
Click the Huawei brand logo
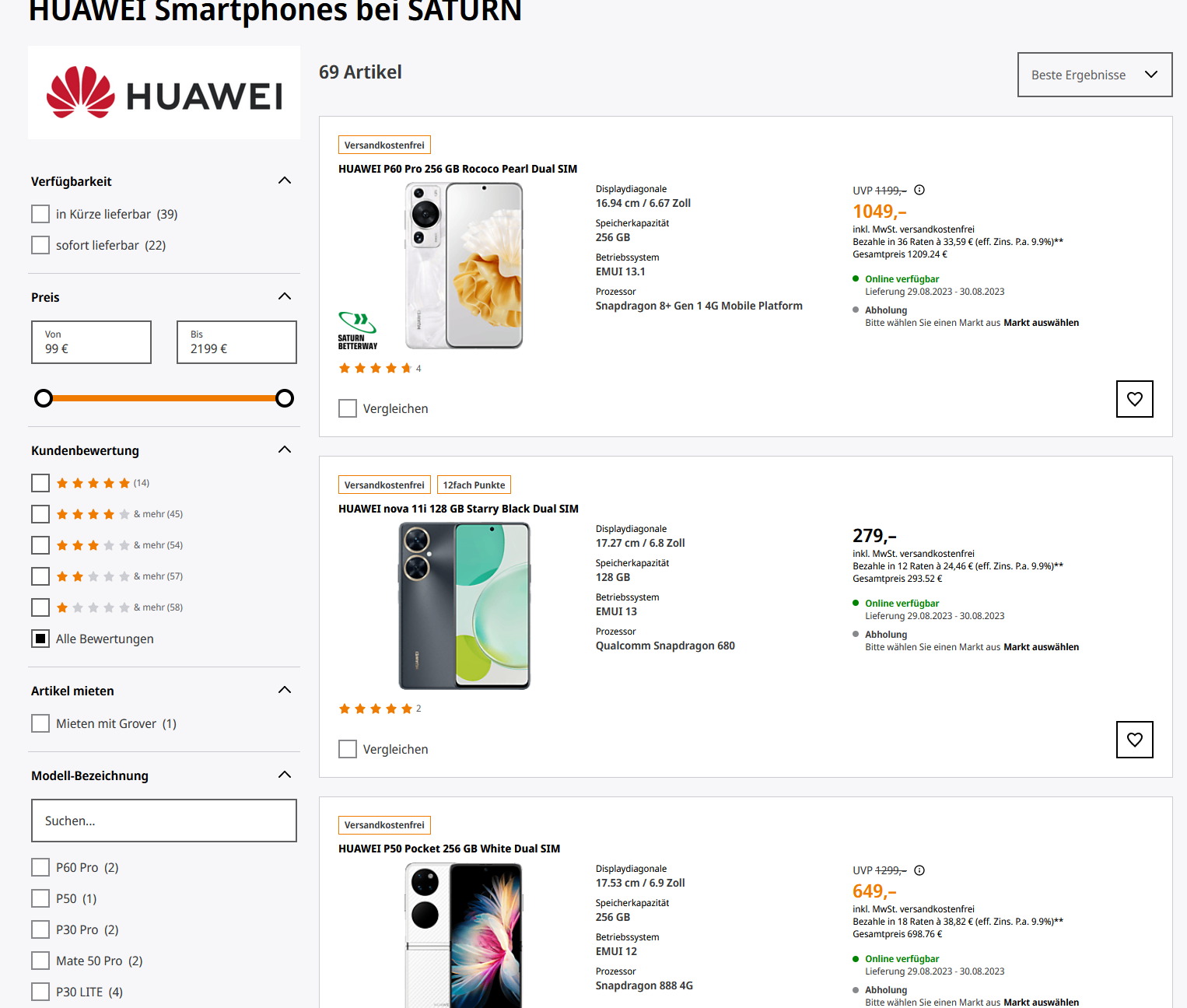click(164, 93)
